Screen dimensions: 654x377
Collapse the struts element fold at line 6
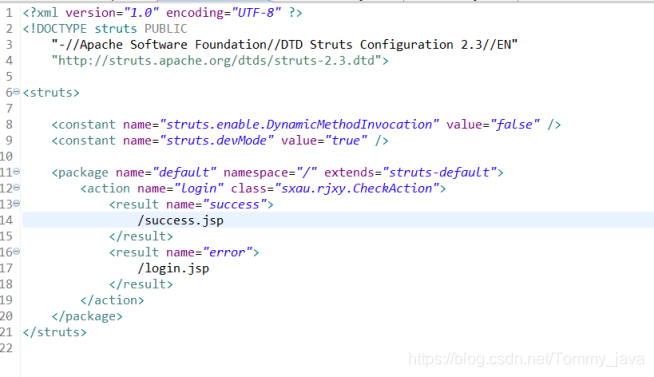(16, 91)
